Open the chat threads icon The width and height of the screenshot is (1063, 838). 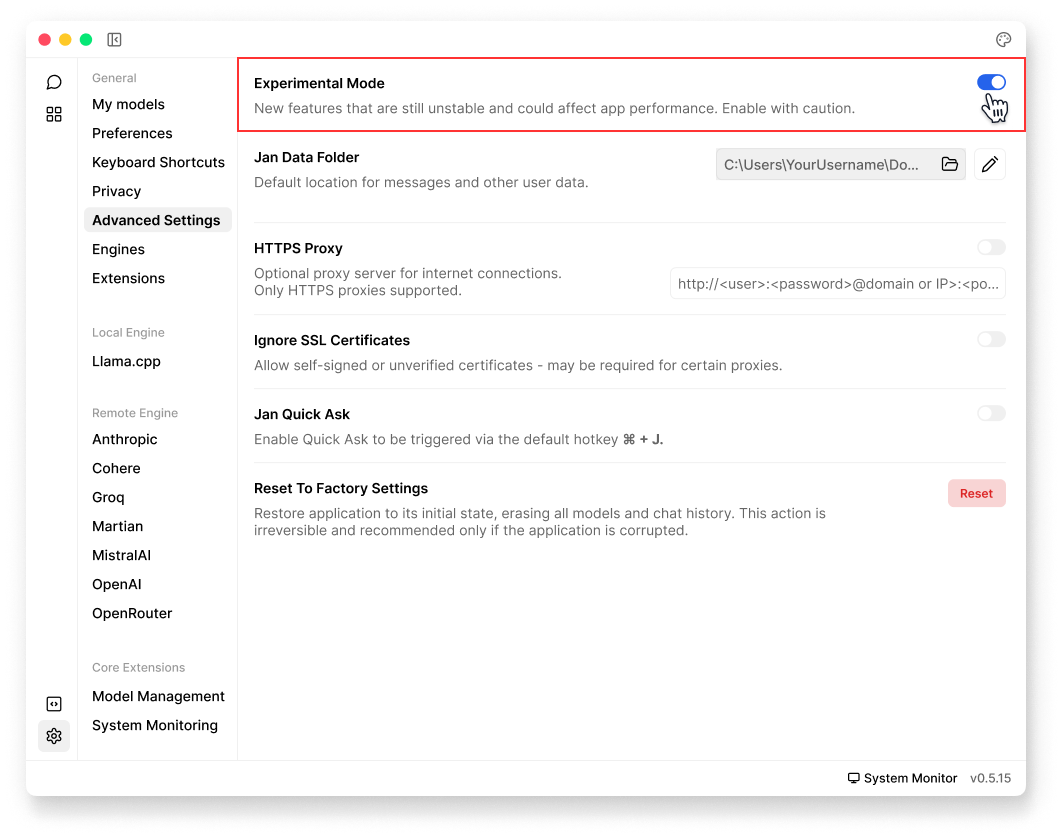coord(54,82)
